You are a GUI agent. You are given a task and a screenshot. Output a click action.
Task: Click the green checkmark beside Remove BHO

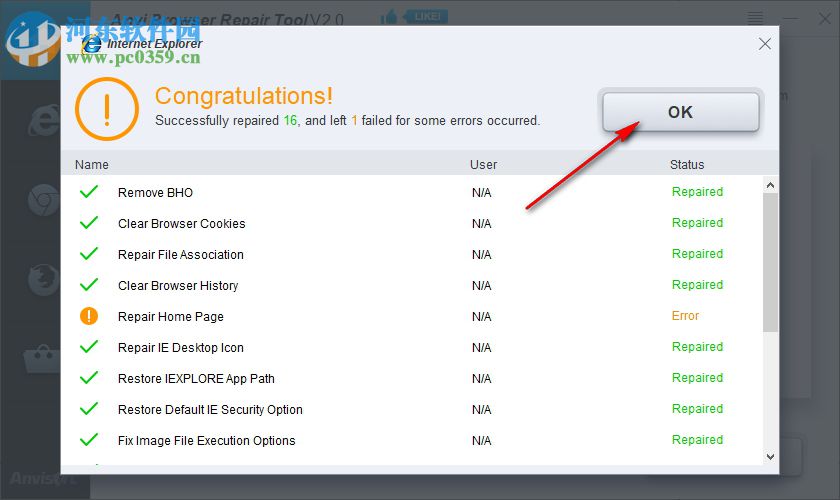(89, 191)
